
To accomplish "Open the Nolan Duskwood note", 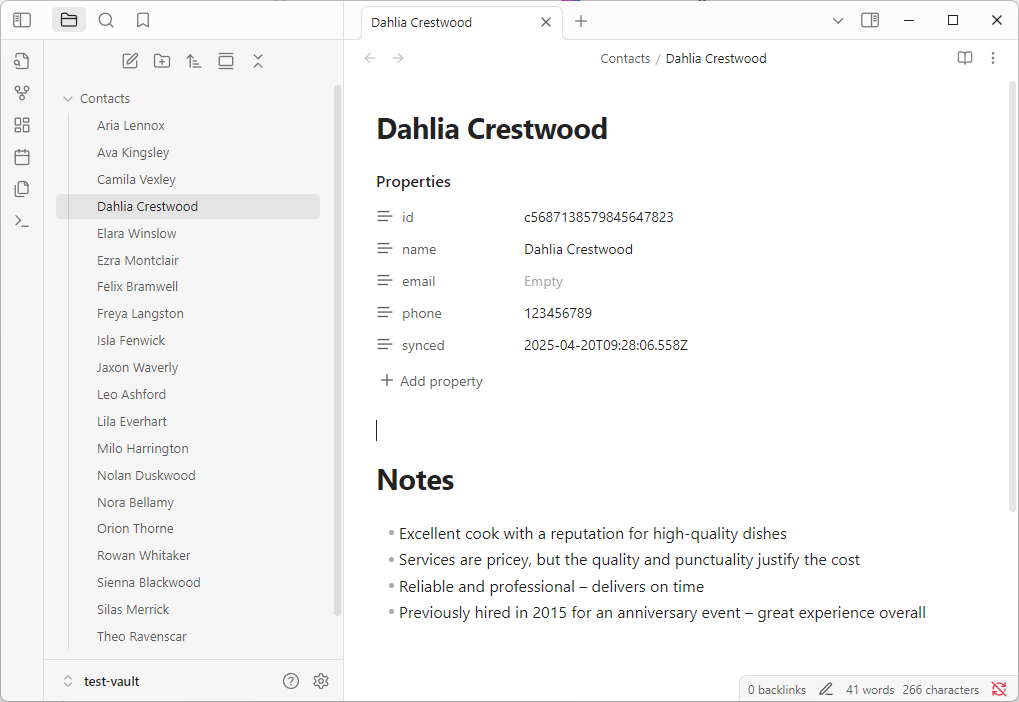I will pyautogui.click(x=146, y=476).
